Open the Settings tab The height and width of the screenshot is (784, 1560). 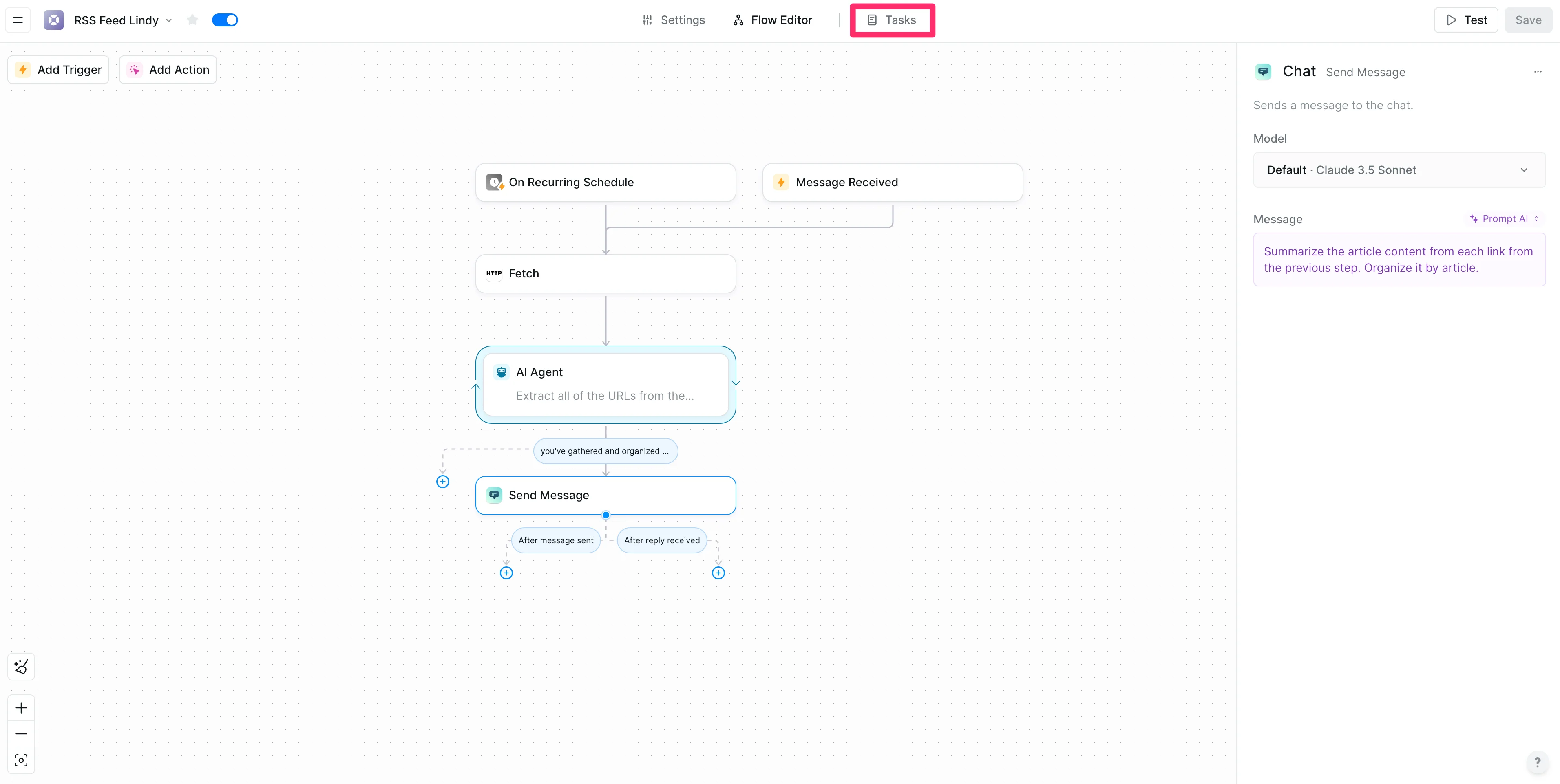coord(674,20)
